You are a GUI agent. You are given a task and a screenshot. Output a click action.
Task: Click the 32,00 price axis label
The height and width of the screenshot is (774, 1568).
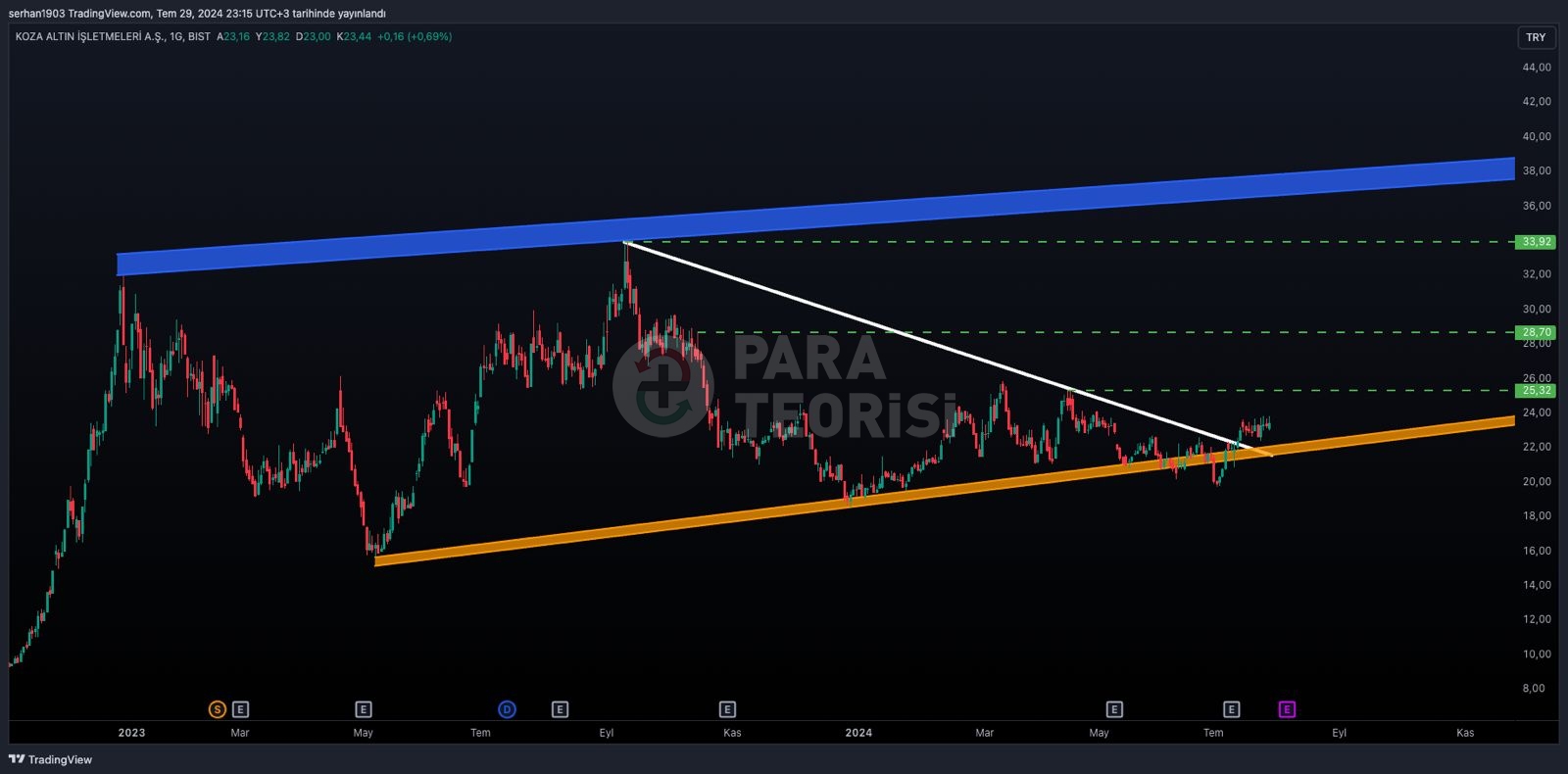pos(1537,274)
